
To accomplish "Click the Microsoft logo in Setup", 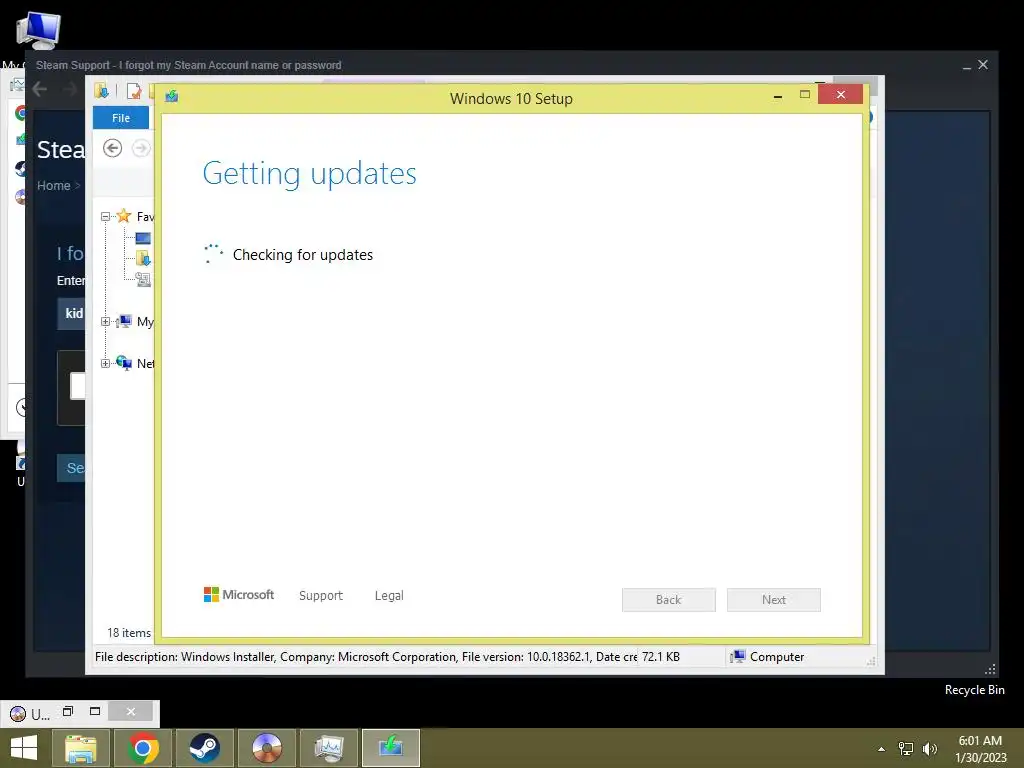I will [x=239, y=595].
